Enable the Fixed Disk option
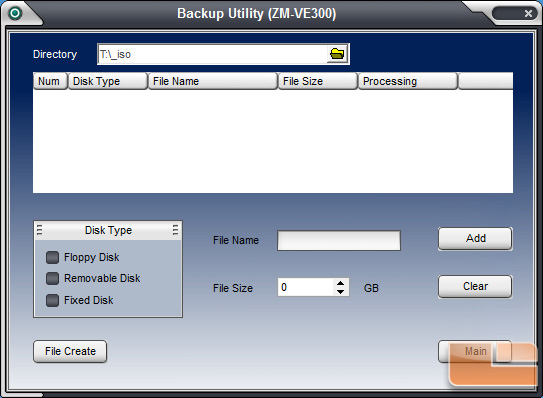The height and width of the screenshot is (398, 543). (52, 300)
